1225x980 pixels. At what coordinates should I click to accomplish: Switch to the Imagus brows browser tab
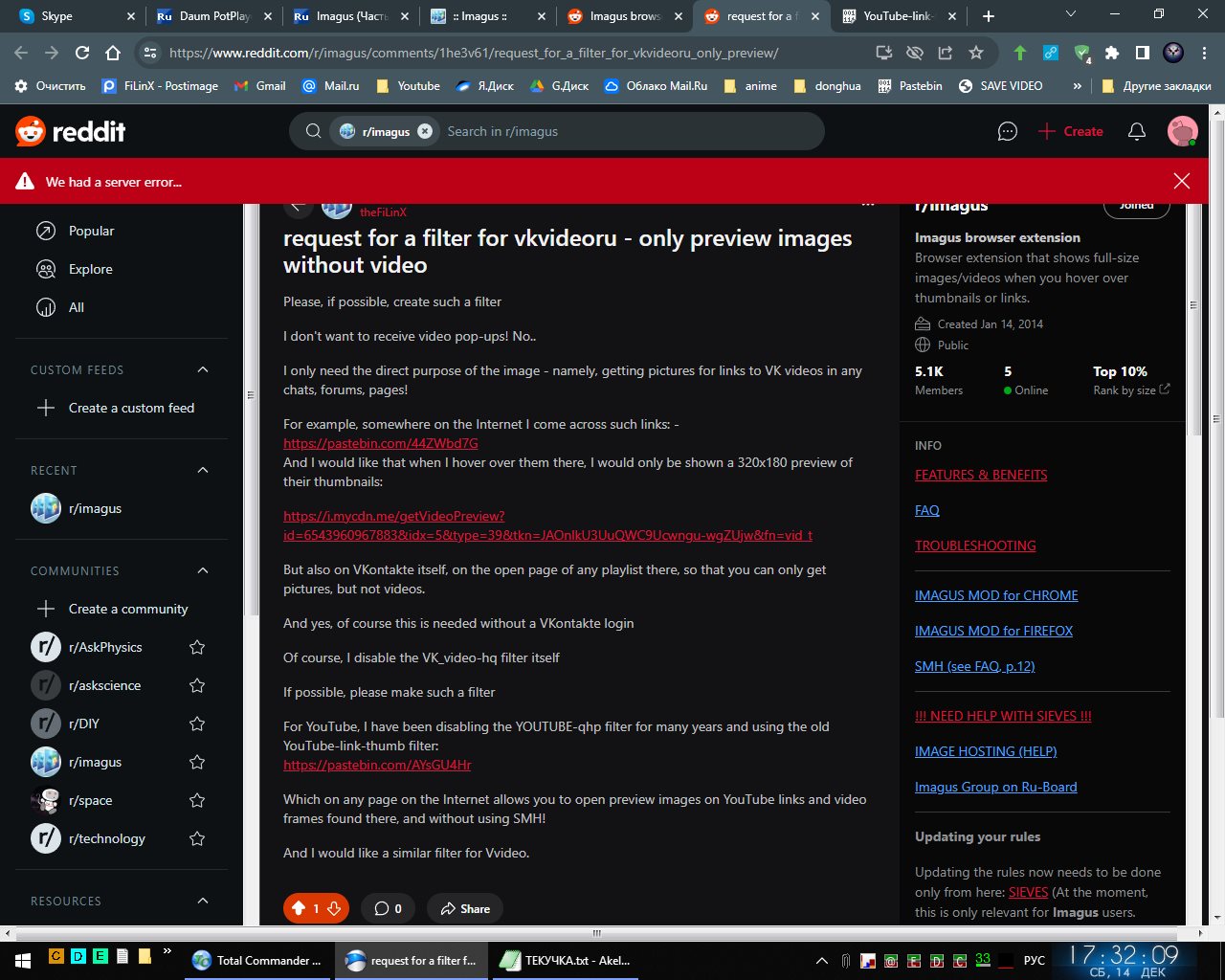point(626,16)
